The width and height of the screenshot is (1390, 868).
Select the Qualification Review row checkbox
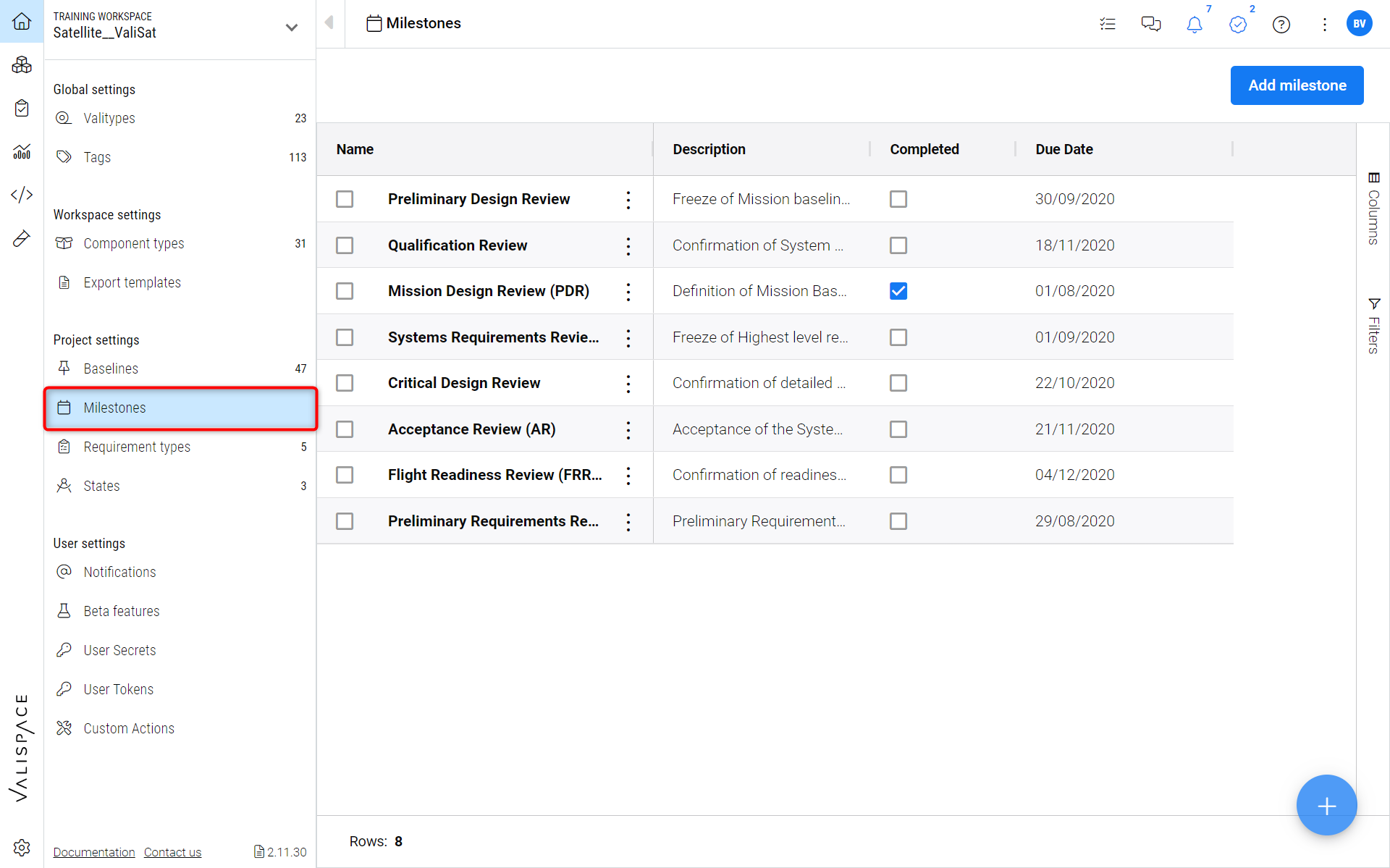(345, 245)
